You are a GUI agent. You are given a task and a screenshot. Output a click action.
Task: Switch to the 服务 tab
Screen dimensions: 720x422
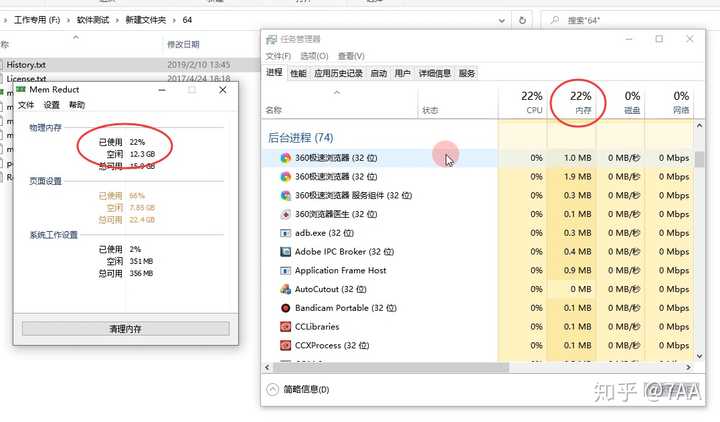pos(467,73)
